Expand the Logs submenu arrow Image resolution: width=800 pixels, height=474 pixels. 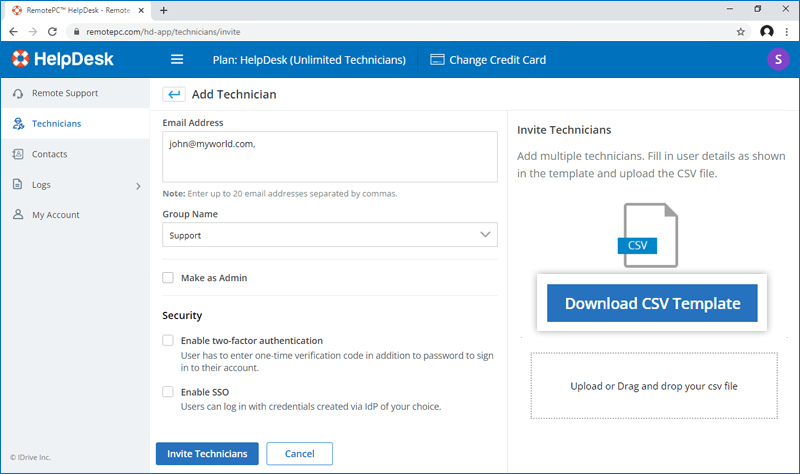tap(138, 185)
